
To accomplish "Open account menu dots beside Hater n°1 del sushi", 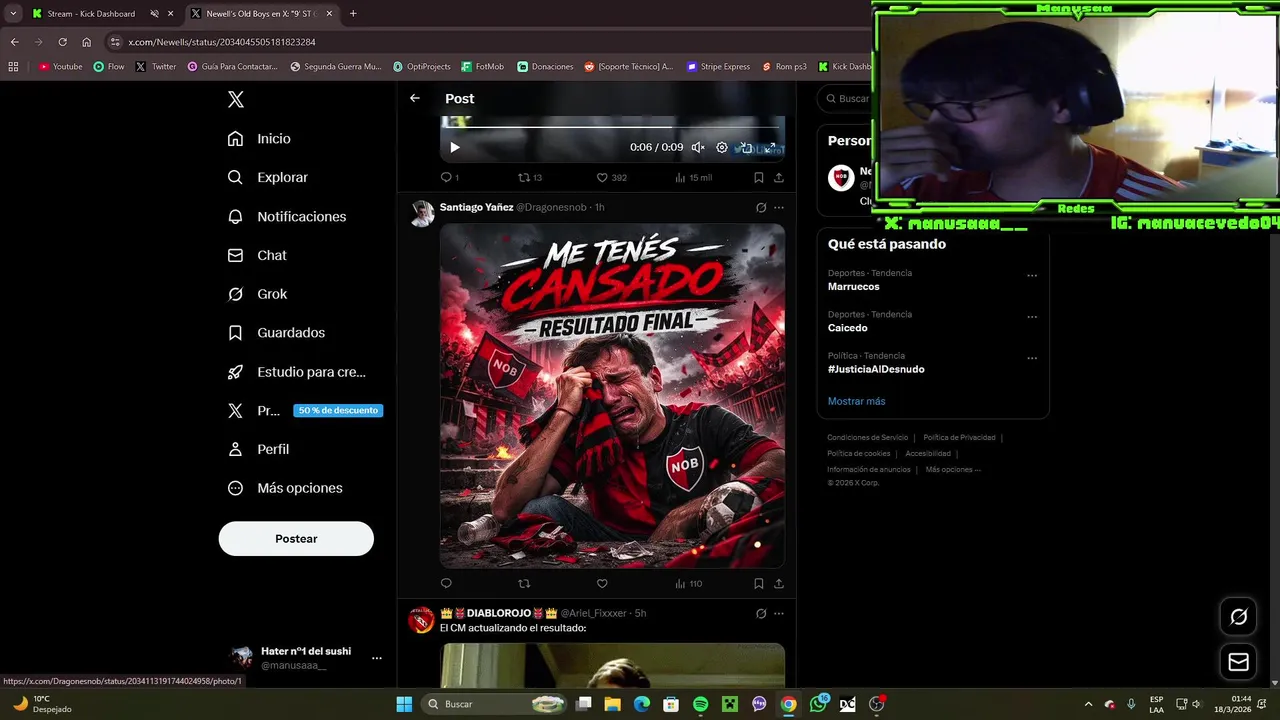I will [x=377, y=658].
